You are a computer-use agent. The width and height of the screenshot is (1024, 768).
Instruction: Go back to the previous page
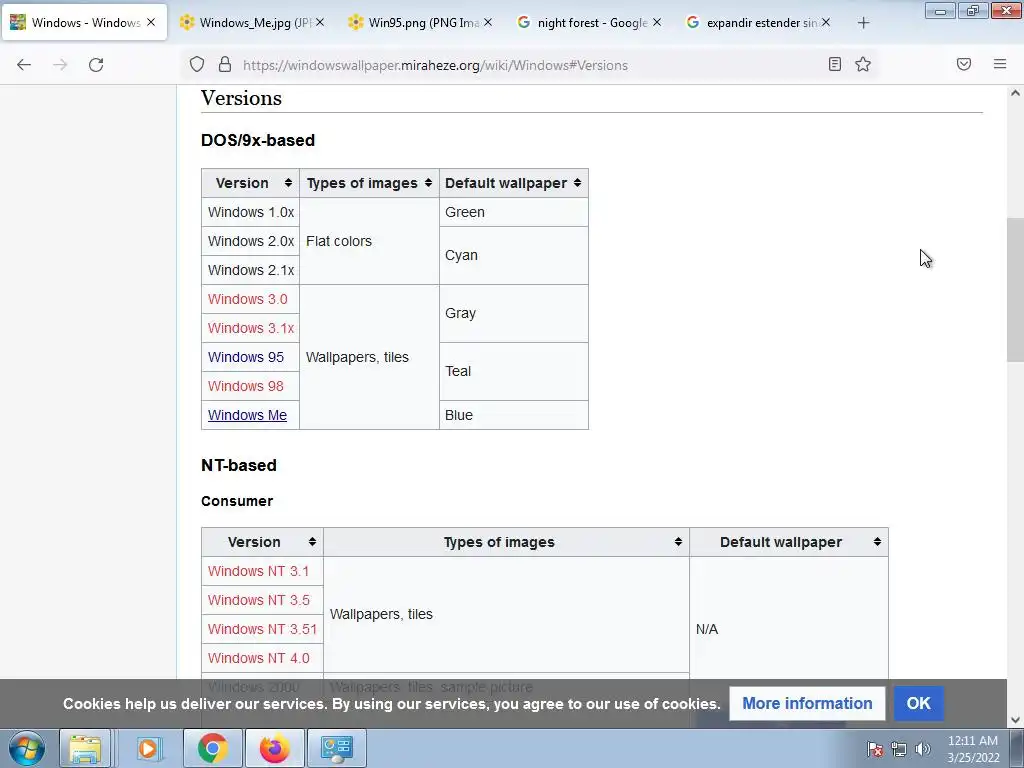[x=24, y=65]
